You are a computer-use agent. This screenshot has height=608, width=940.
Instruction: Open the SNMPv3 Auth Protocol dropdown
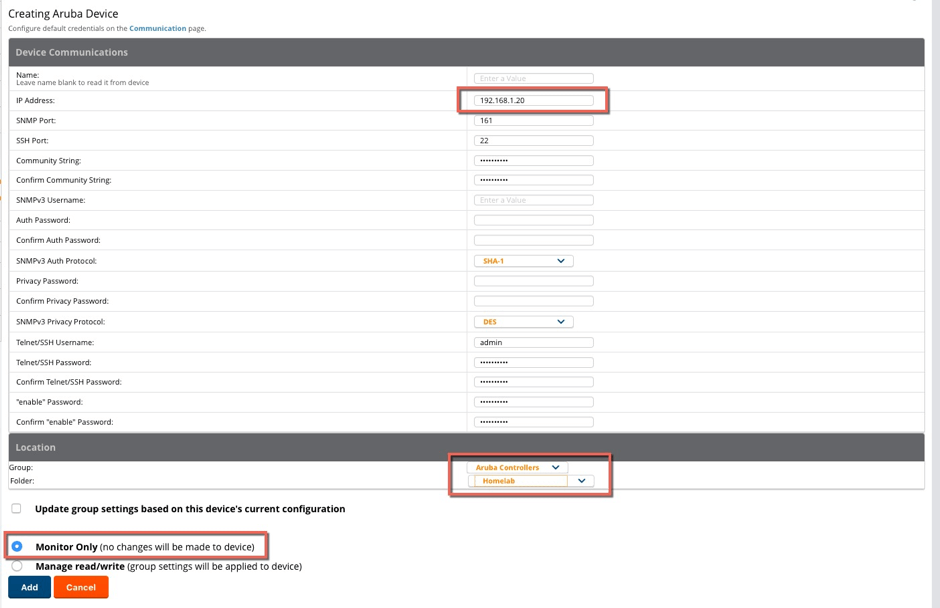click(523, 261)
